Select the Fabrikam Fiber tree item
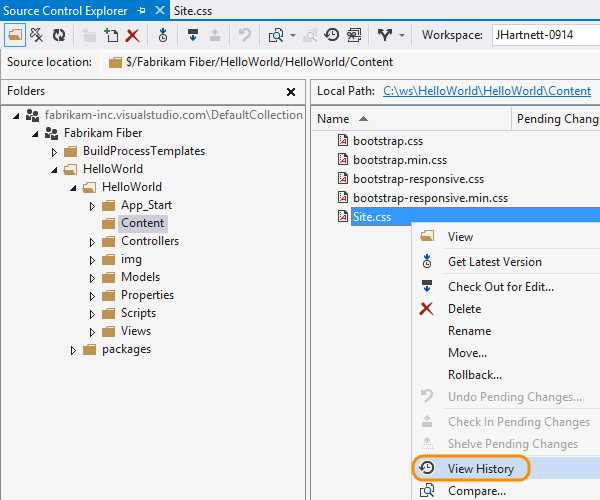This screenshot has height=500, width=600. click(x=103, y=133)
